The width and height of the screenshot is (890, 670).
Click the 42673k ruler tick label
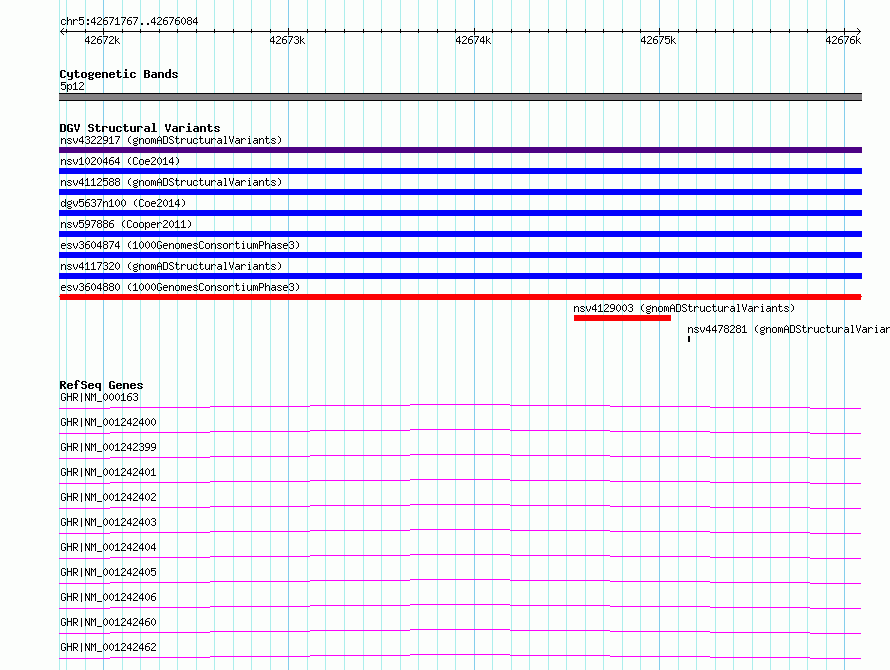point(287,40)
